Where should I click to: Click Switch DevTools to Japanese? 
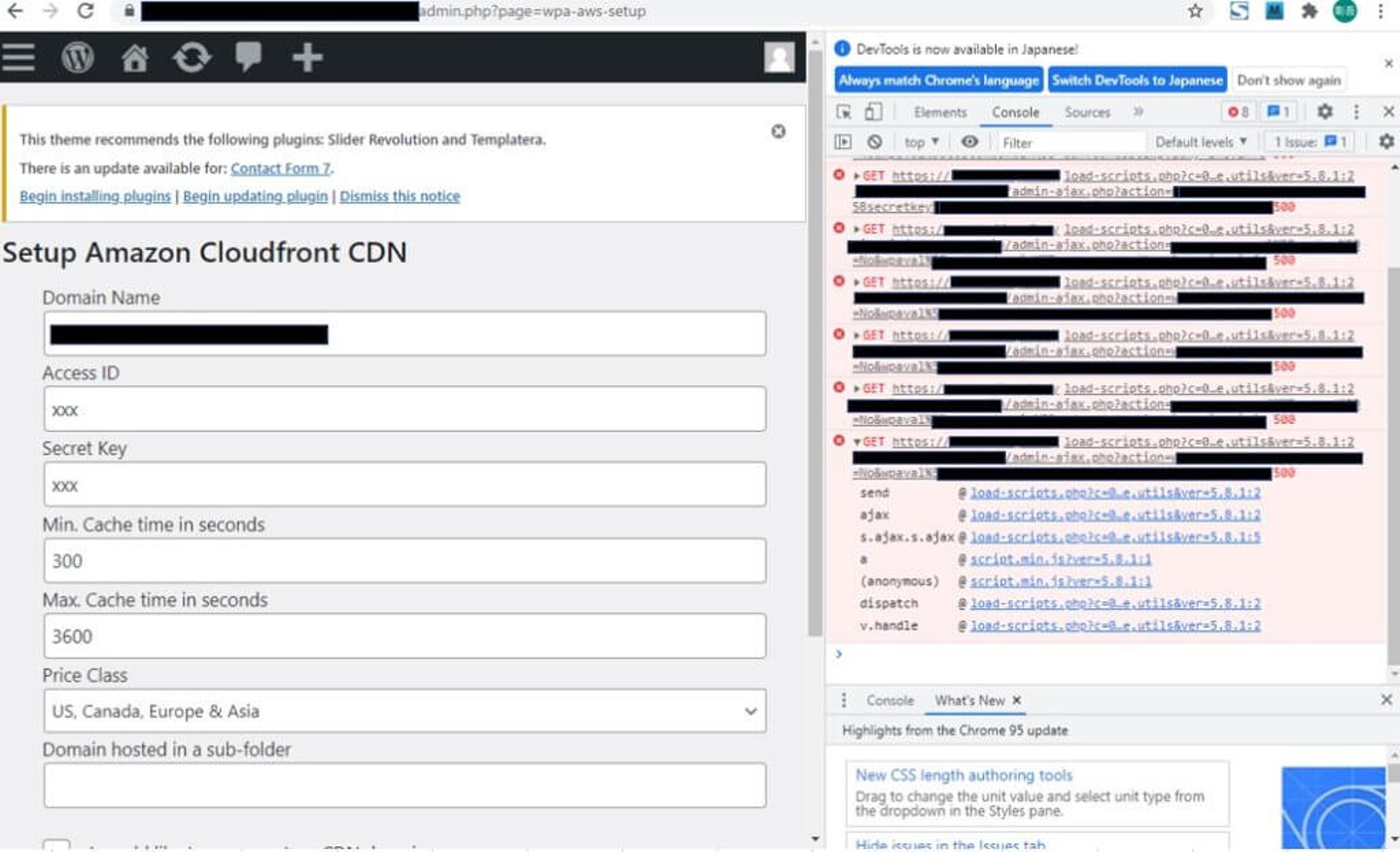pos(1137,80)
